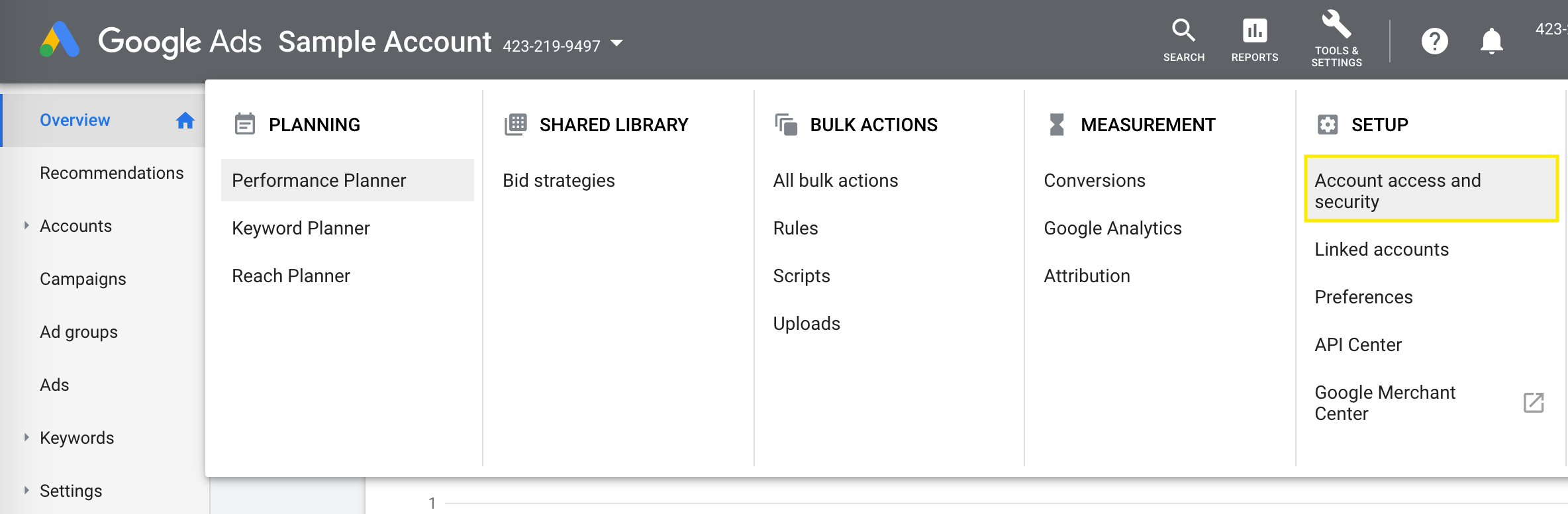Click Google Merchant Center external link icon
Image resolution: width=1568 pixels, height=514 pixels.
1534,402
